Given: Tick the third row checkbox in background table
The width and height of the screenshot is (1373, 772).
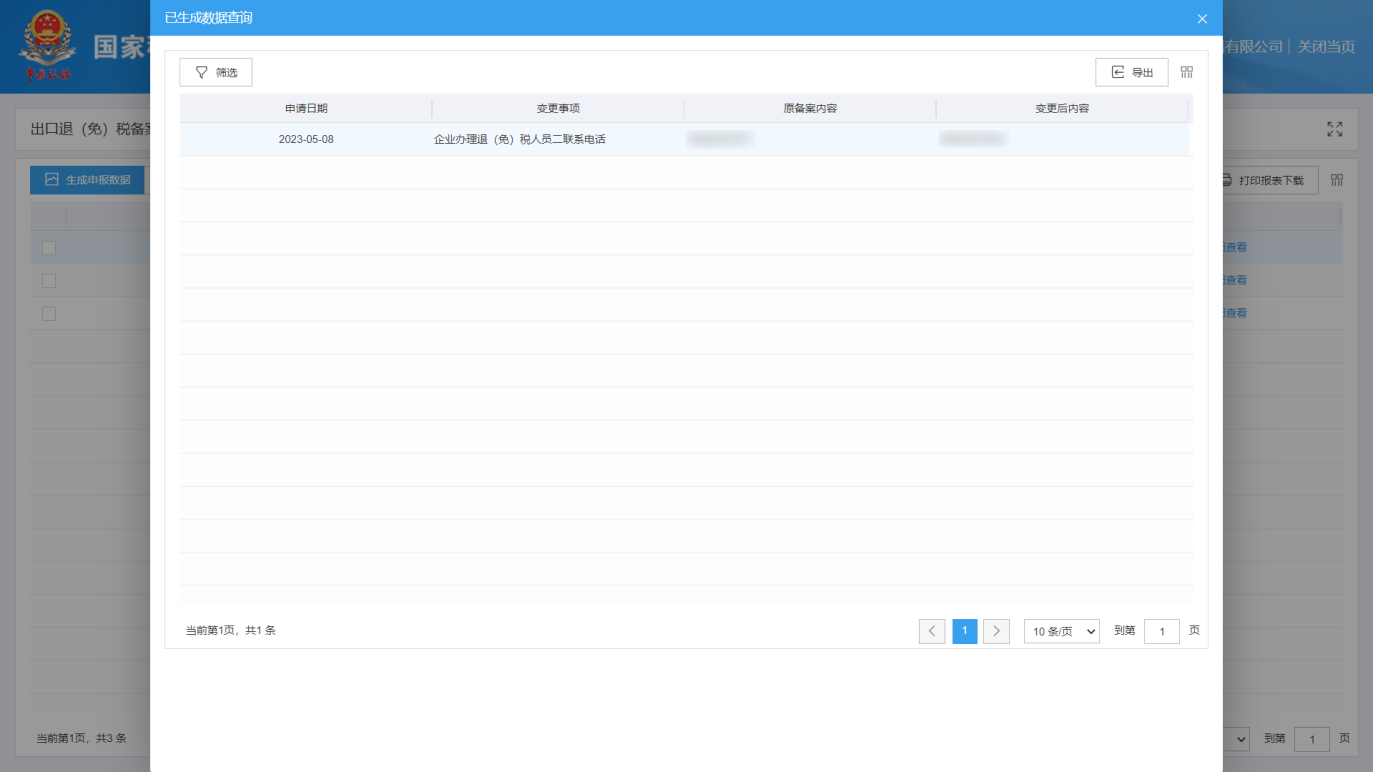Looking at the screenshot, I should coord(48,314).
